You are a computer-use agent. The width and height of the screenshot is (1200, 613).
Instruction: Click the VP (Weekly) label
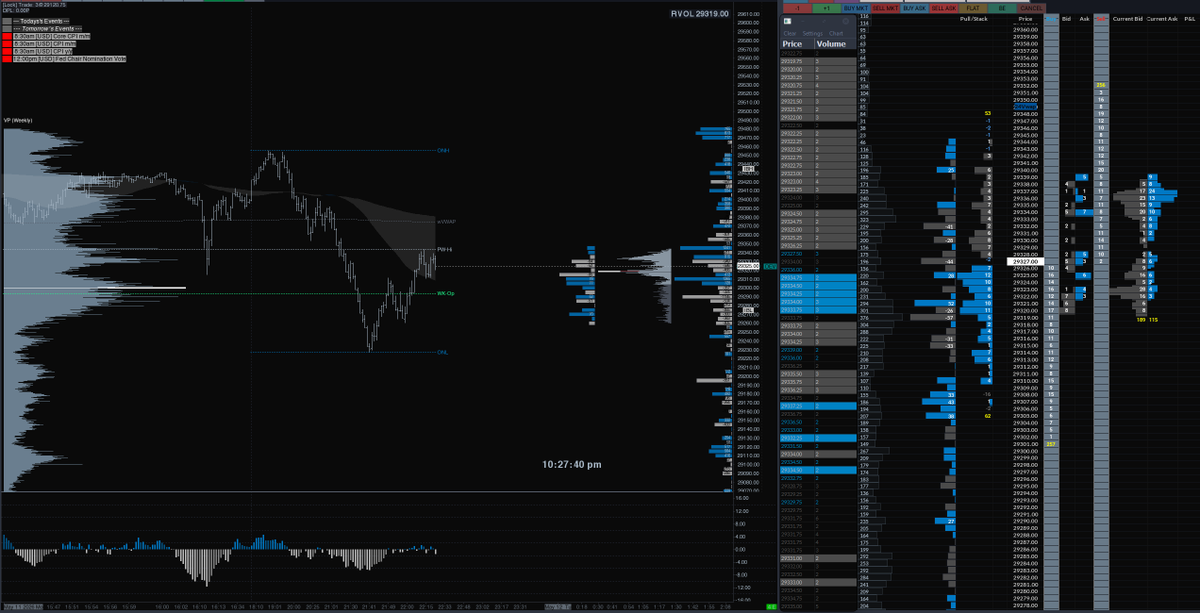tap(19, 120)
